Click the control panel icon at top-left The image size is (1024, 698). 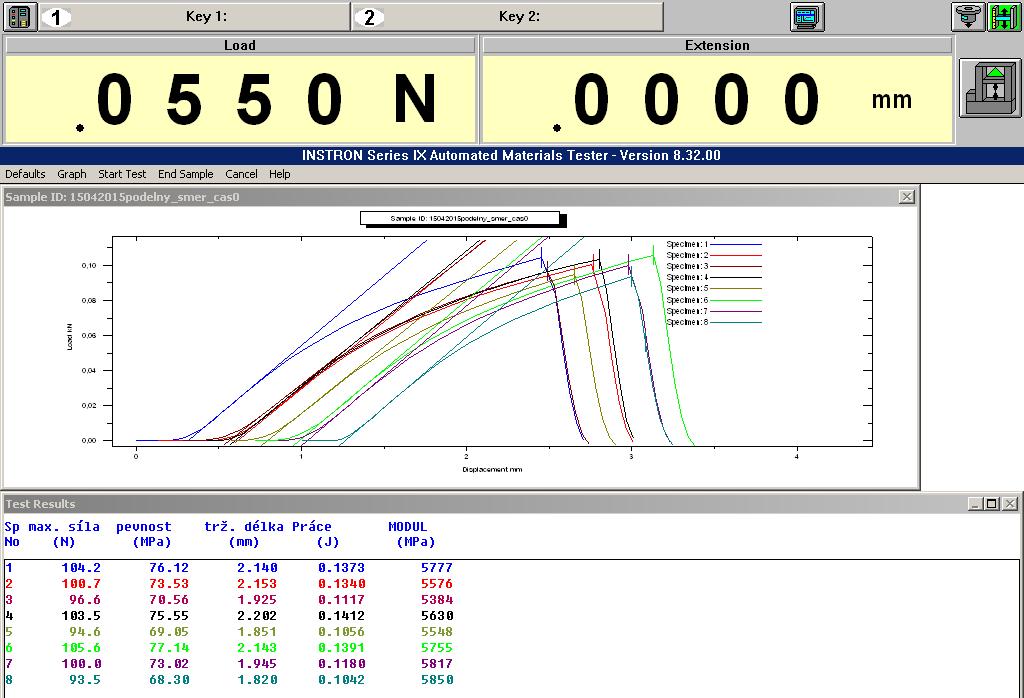pyautogui.click(x=20, y=16)
